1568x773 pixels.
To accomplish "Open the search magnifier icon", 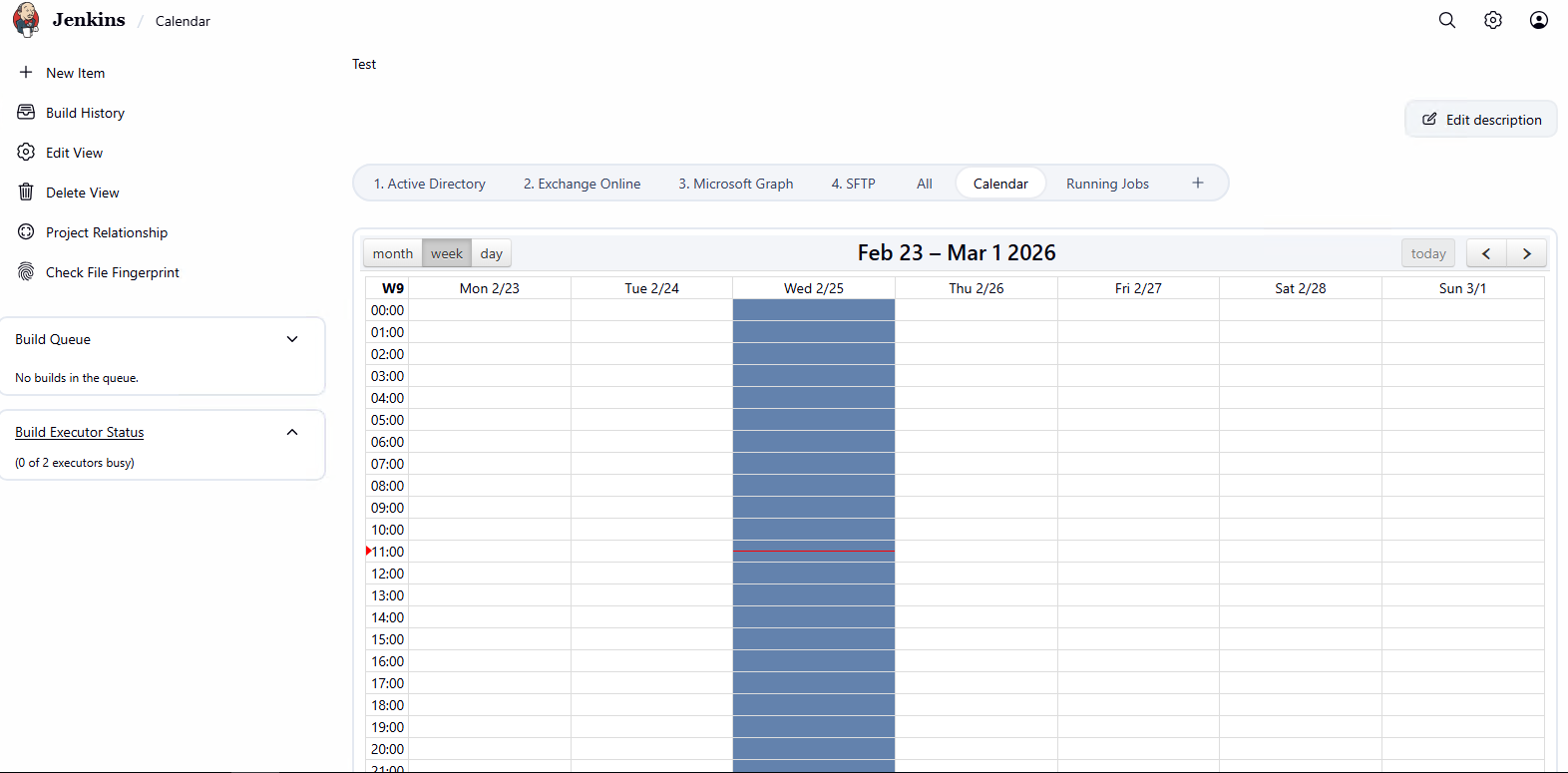I will click(x=1446, y=20).
